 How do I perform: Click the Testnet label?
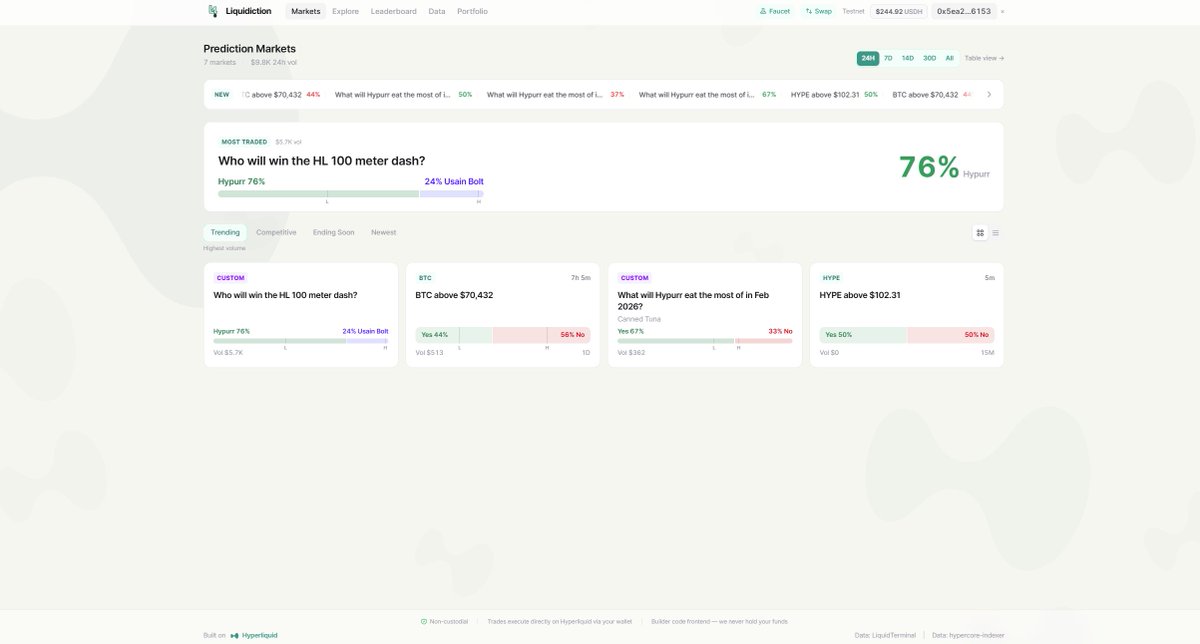click(853, 11)
